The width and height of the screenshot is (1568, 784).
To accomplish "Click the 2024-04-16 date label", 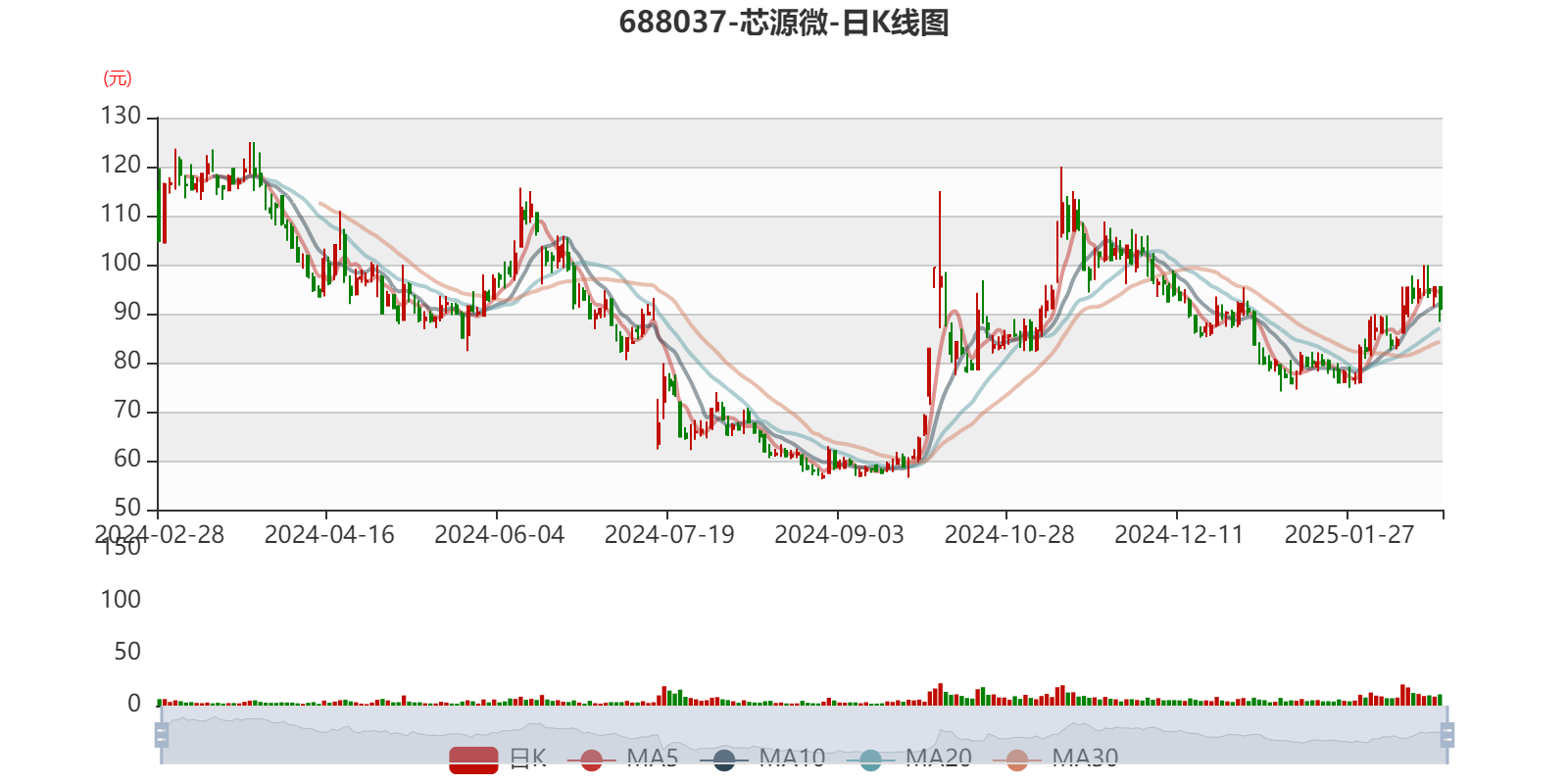I will [x=329, y=534].
